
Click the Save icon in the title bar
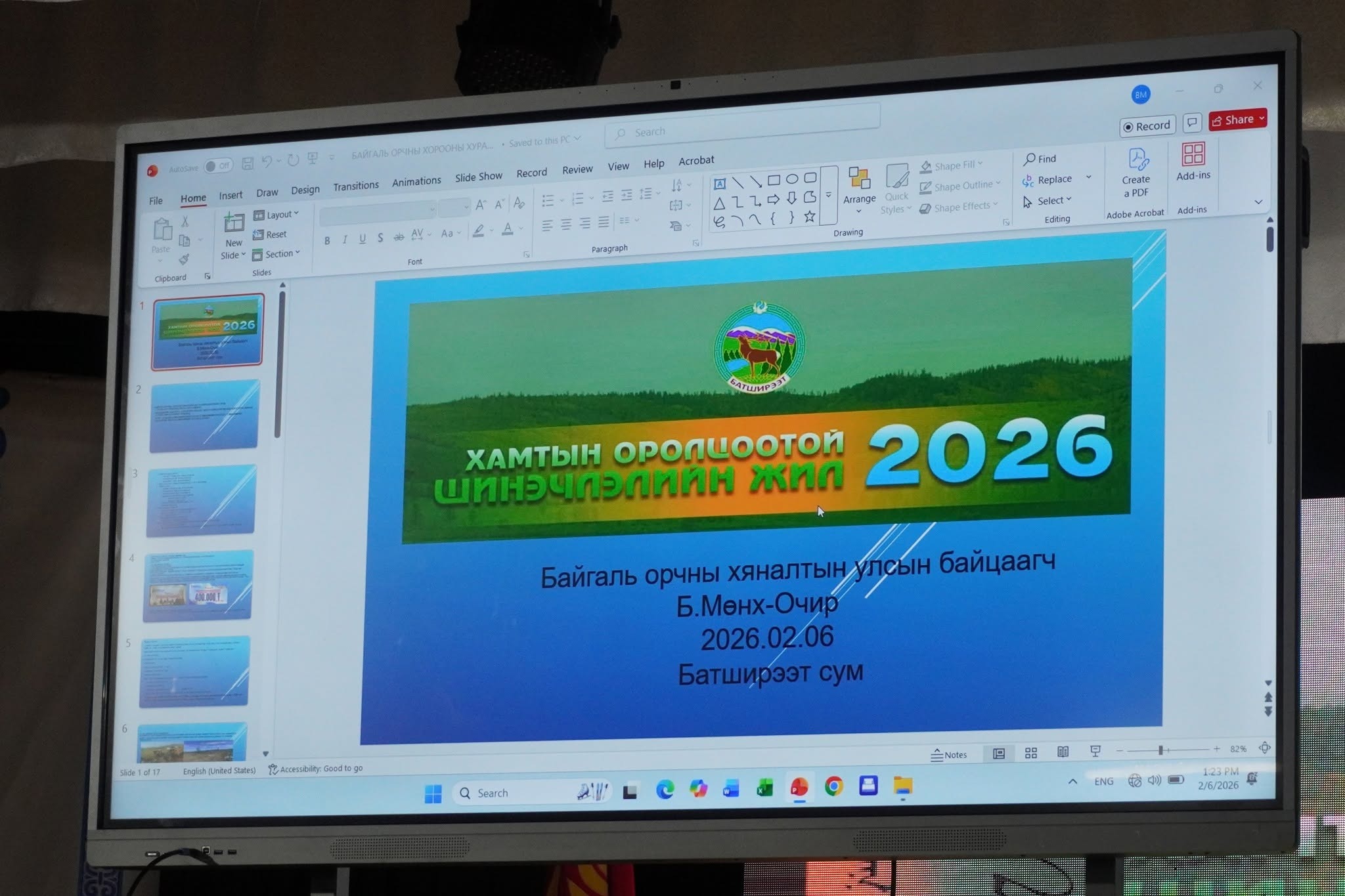248,163
